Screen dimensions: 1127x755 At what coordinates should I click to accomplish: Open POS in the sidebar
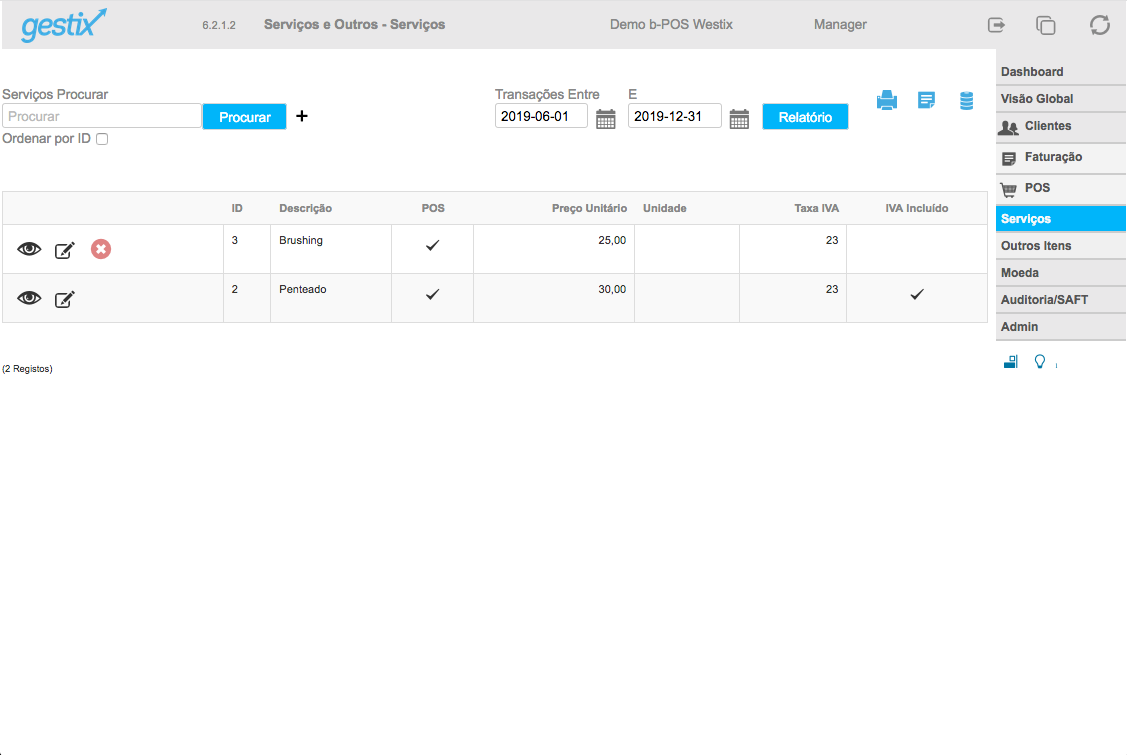tap(1061, 188)
